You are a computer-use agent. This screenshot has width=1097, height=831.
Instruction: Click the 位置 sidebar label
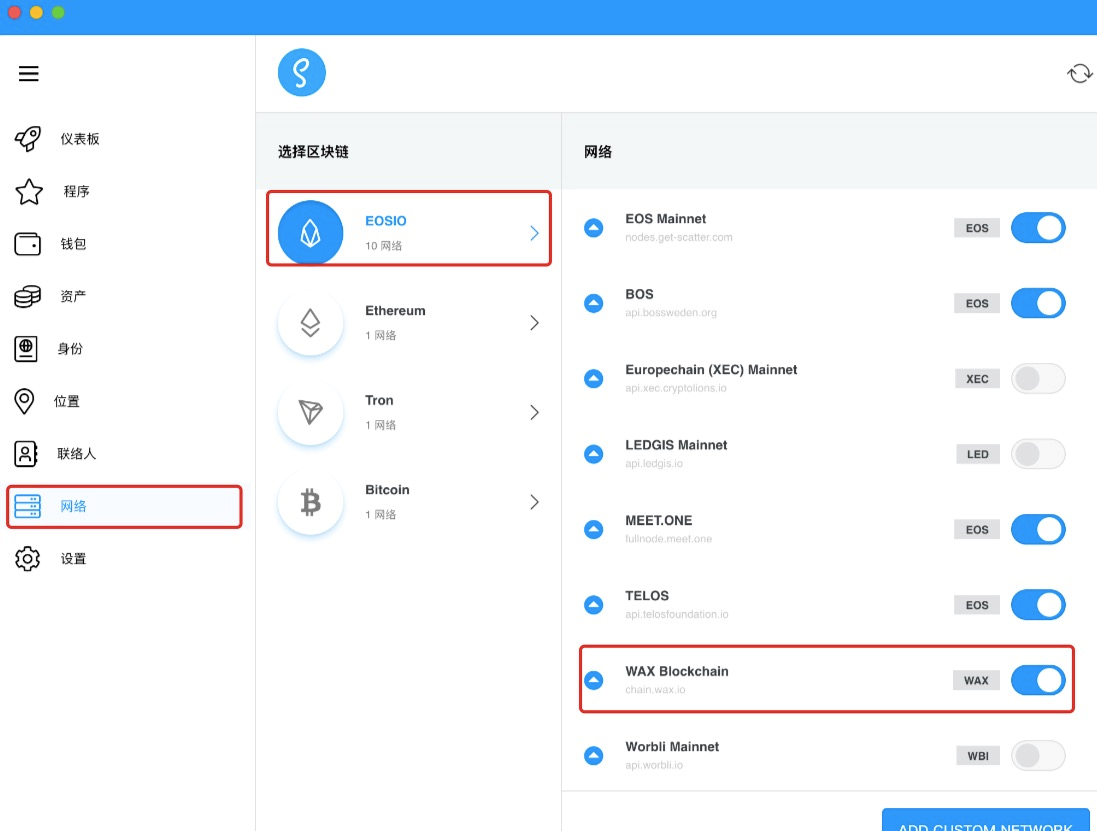[x=66, y=401]
